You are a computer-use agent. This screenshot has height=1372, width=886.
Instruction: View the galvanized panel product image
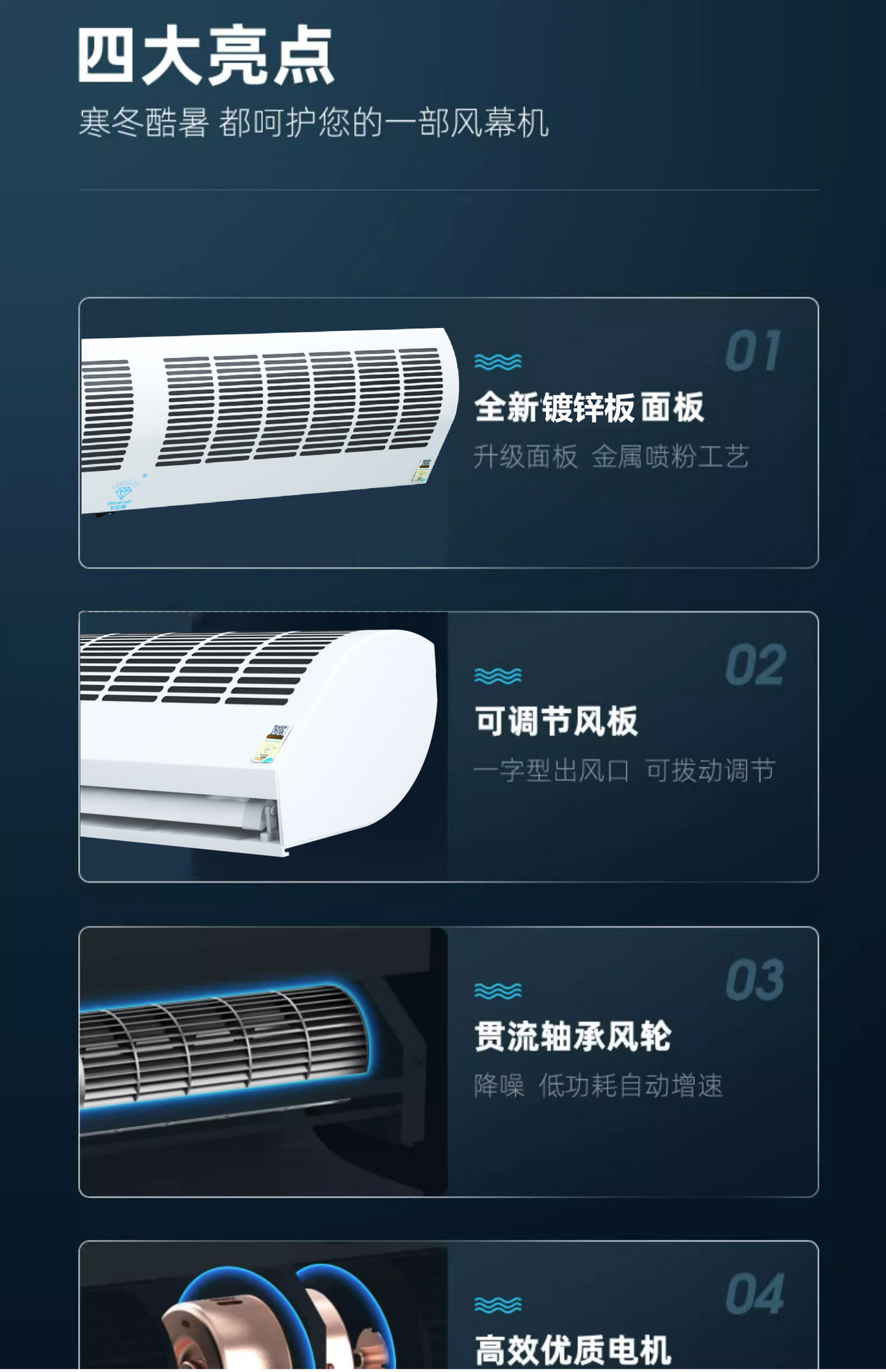click(x=264, y=433)
